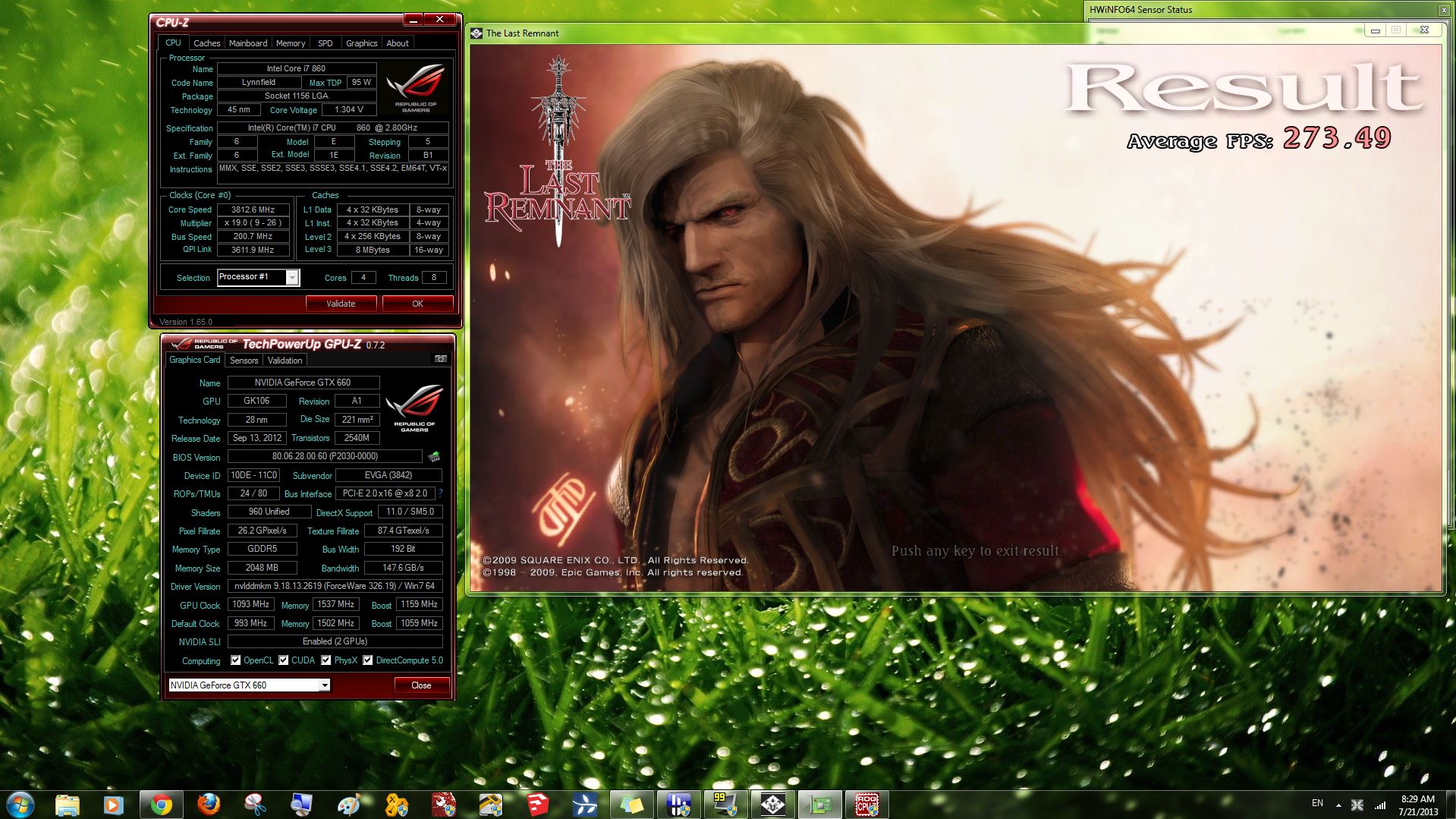Open the blue leaf taskbar icon

coord(584,805)
